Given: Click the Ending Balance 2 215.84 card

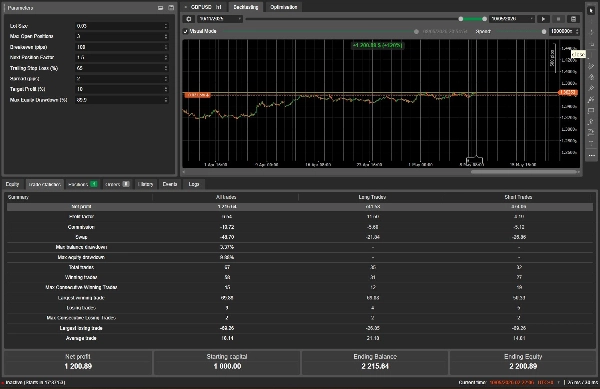Looking at the screenshot, I should pos(375,362).
